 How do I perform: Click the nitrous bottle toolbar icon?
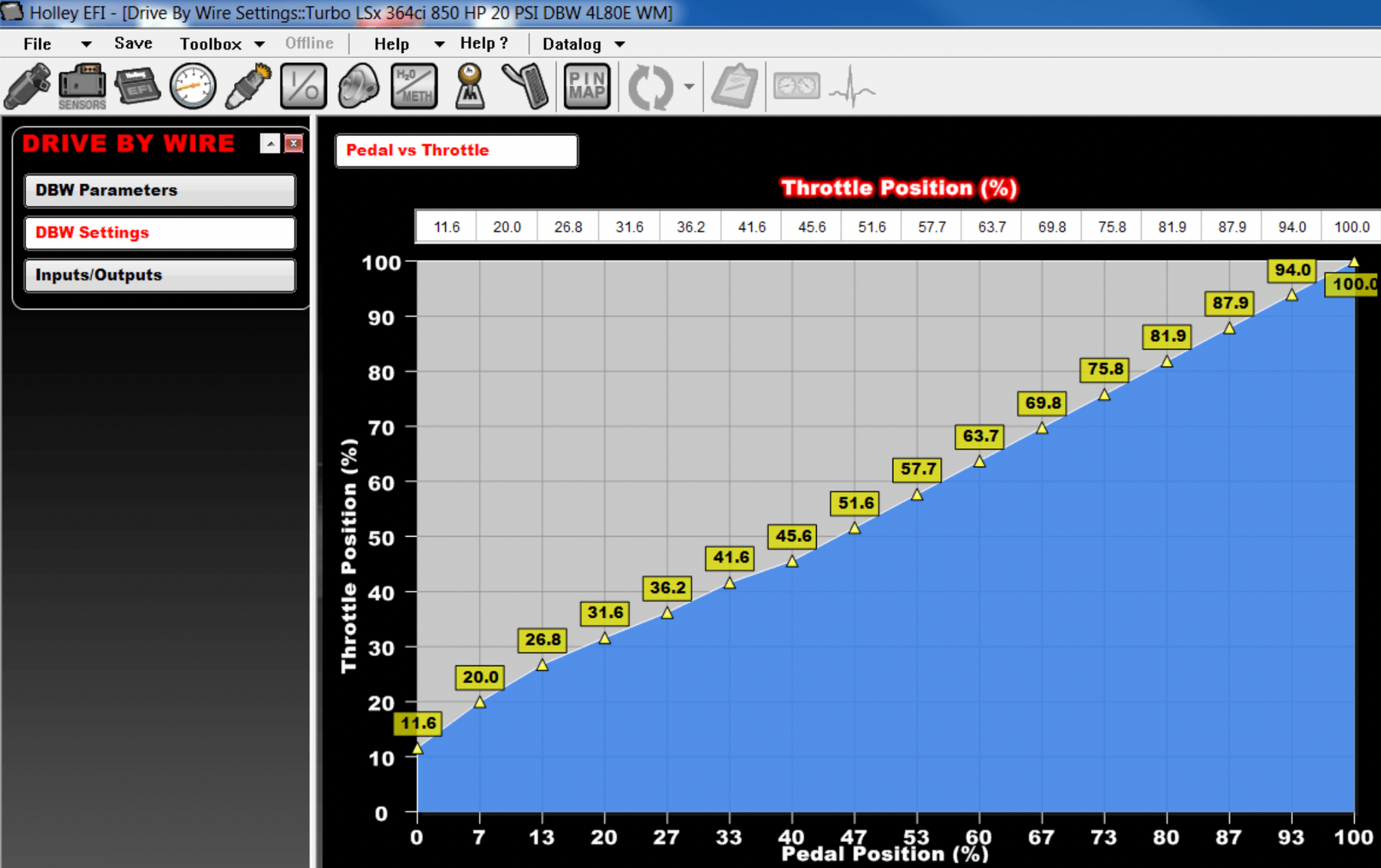[358, 86]
